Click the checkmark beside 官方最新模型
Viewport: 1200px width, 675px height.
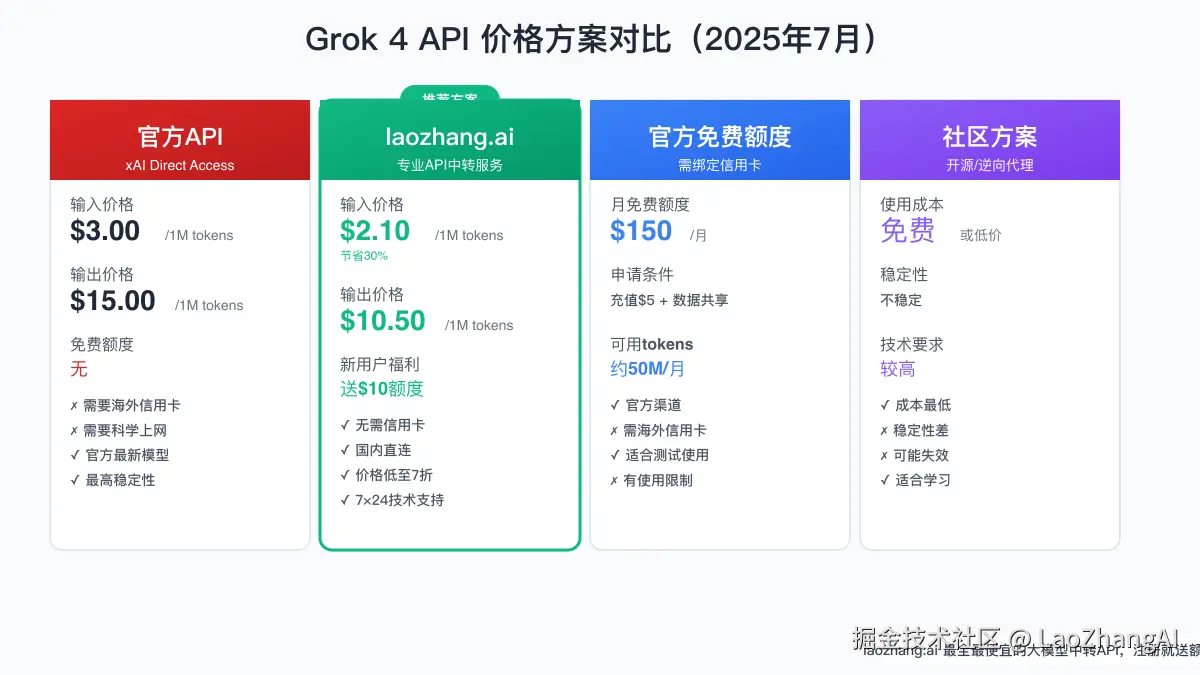tap(72, 455)
